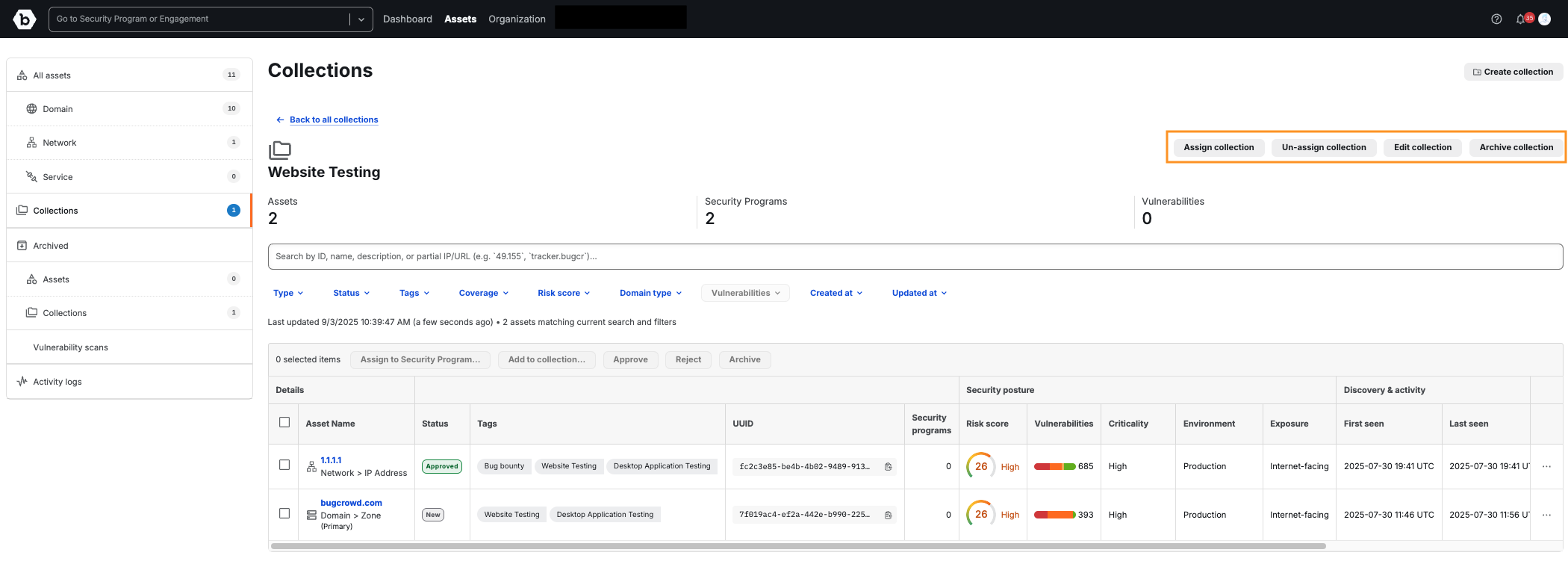Open the notifications bell icon

click(1520, 19)
